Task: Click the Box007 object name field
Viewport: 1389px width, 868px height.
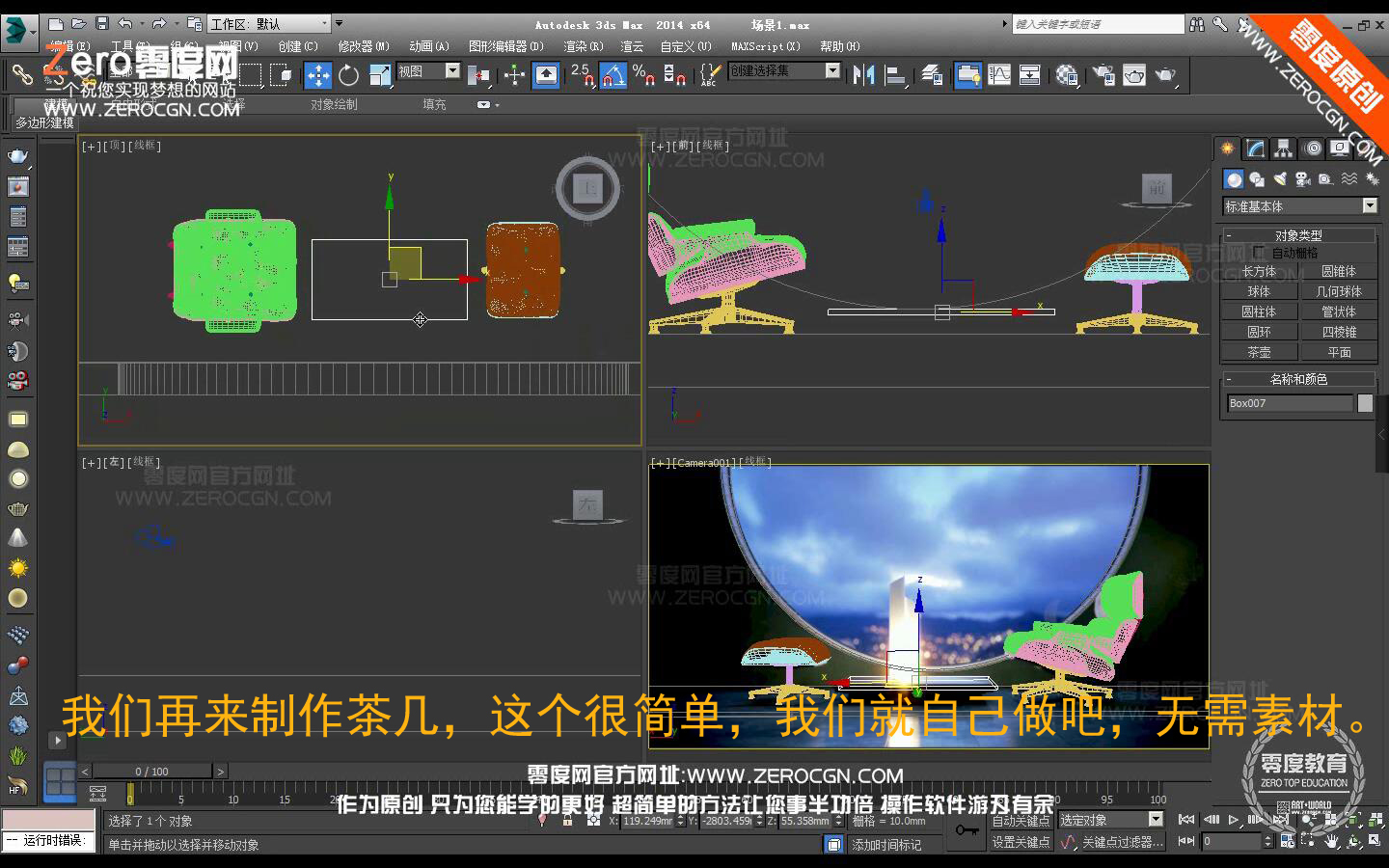Action: click(1289, 403)
